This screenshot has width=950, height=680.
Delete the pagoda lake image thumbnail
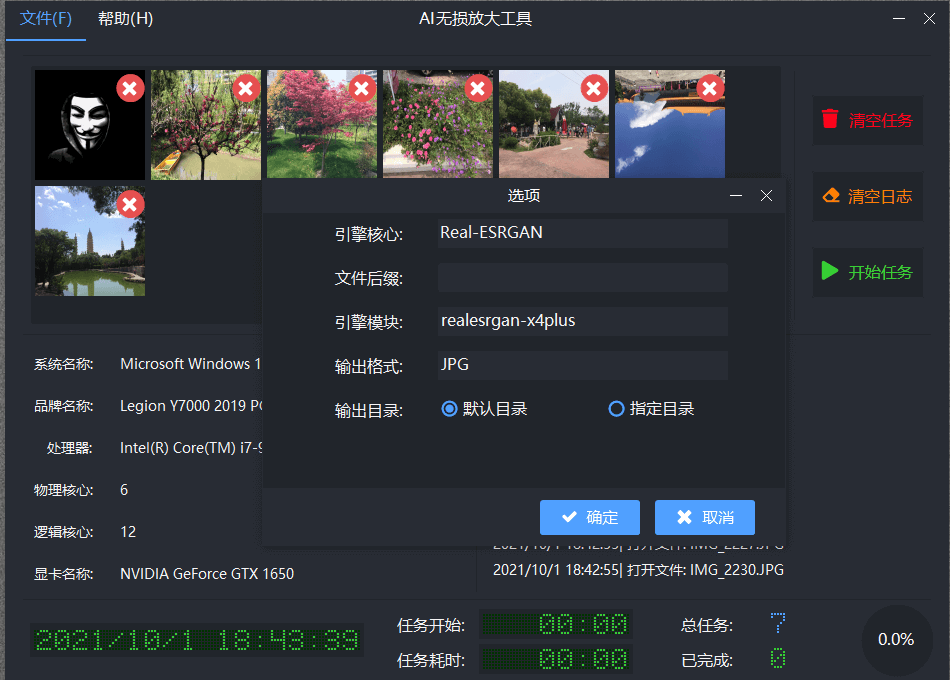click(x=130, y=205)
